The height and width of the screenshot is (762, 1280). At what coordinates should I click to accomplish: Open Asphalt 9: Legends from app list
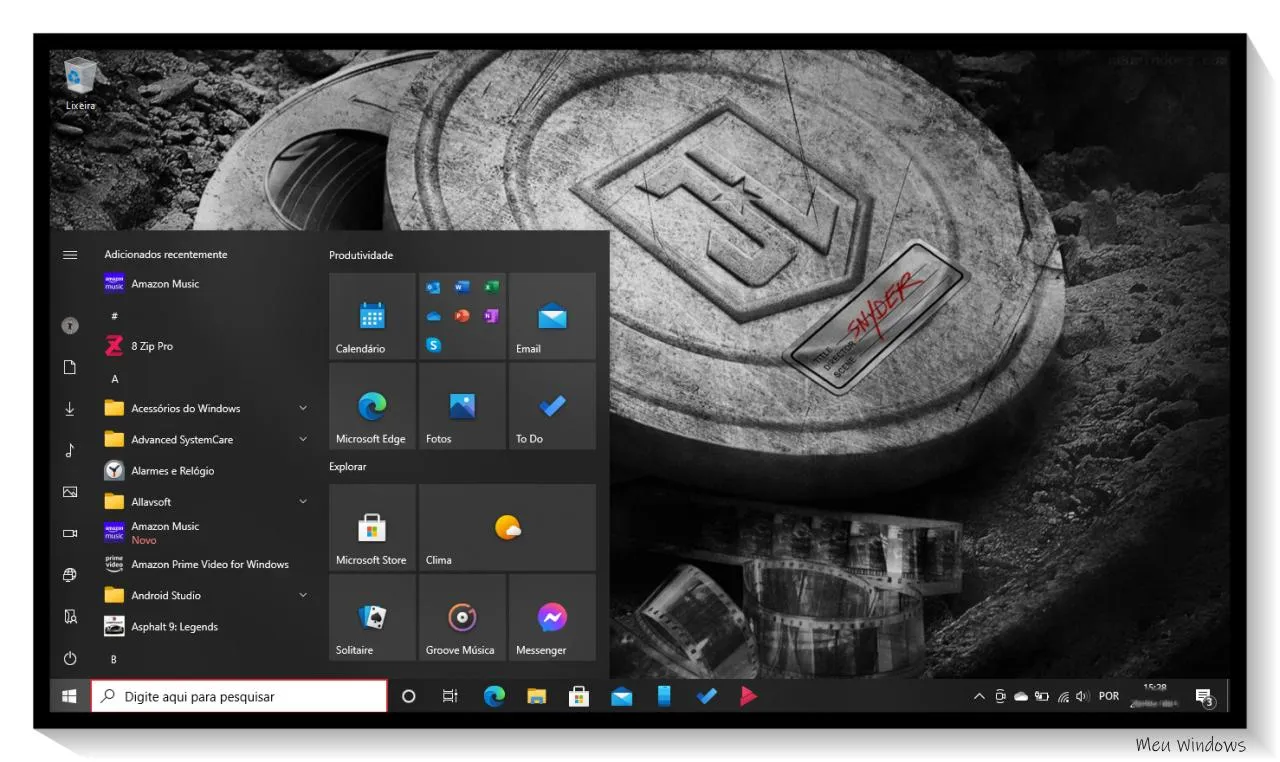[174, 627]
